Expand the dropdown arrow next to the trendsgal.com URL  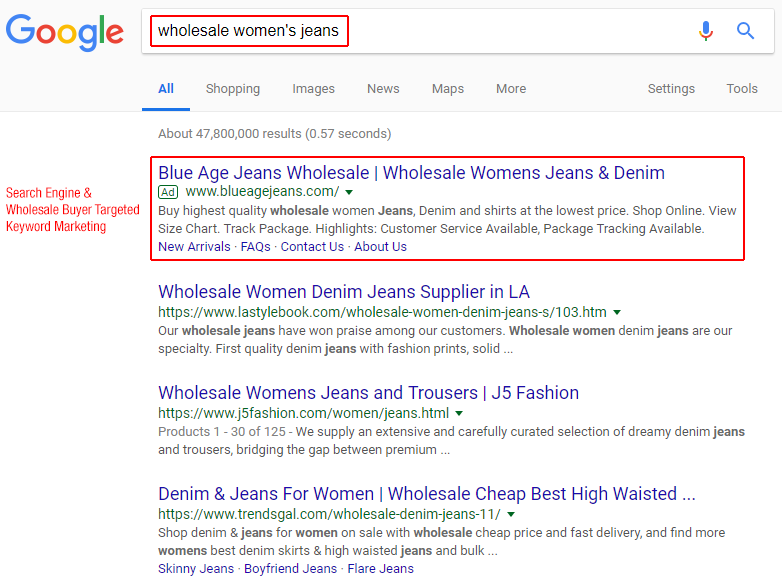tap(511, 514)
